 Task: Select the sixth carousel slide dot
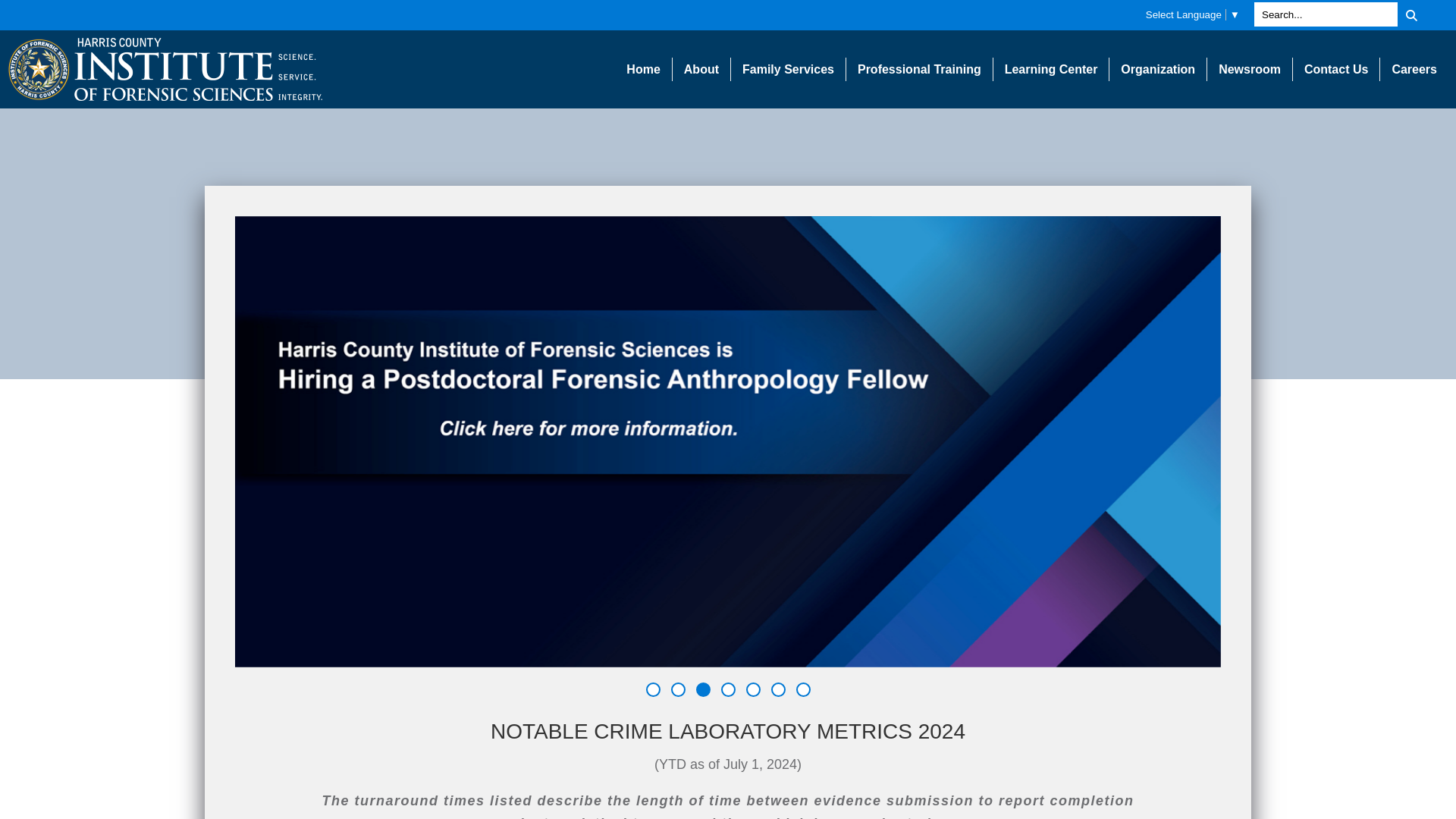[778, 689]
